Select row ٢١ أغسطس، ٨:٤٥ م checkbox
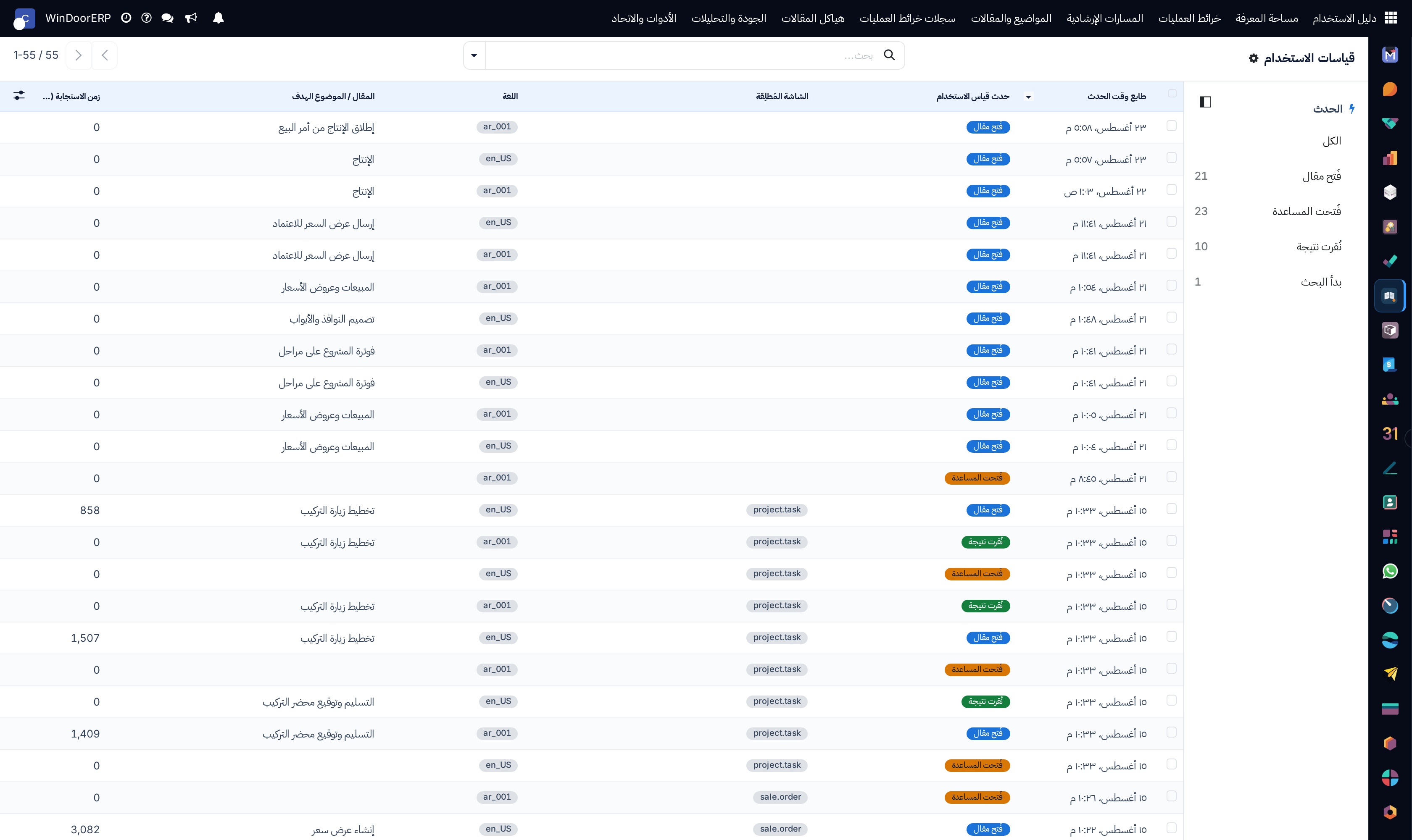Screen dimensions: 1412x840 pyautogui.click(x=1172, y=477)
